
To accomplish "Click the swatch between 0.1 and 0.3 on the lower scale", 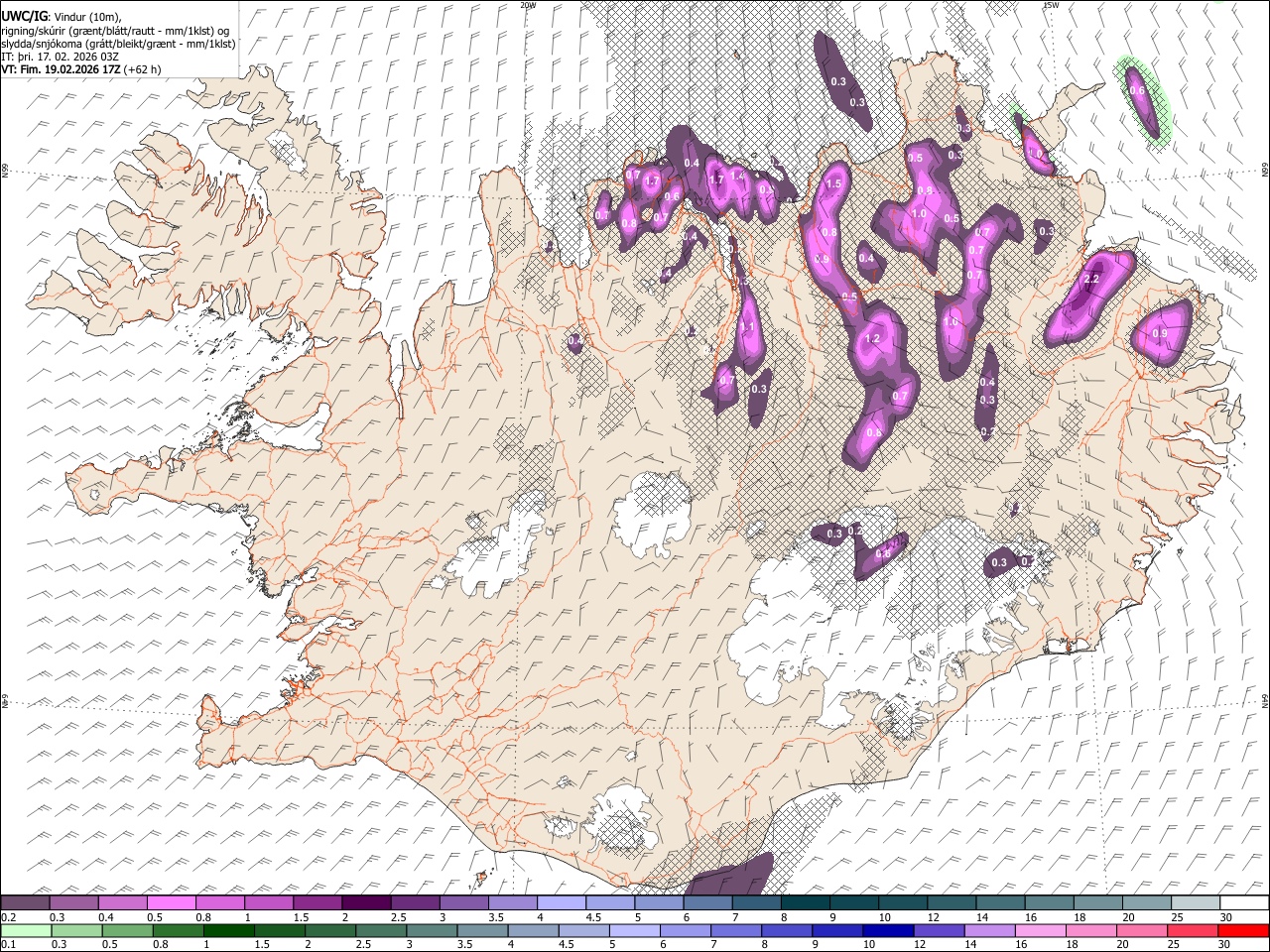I will tap(26, 930).
